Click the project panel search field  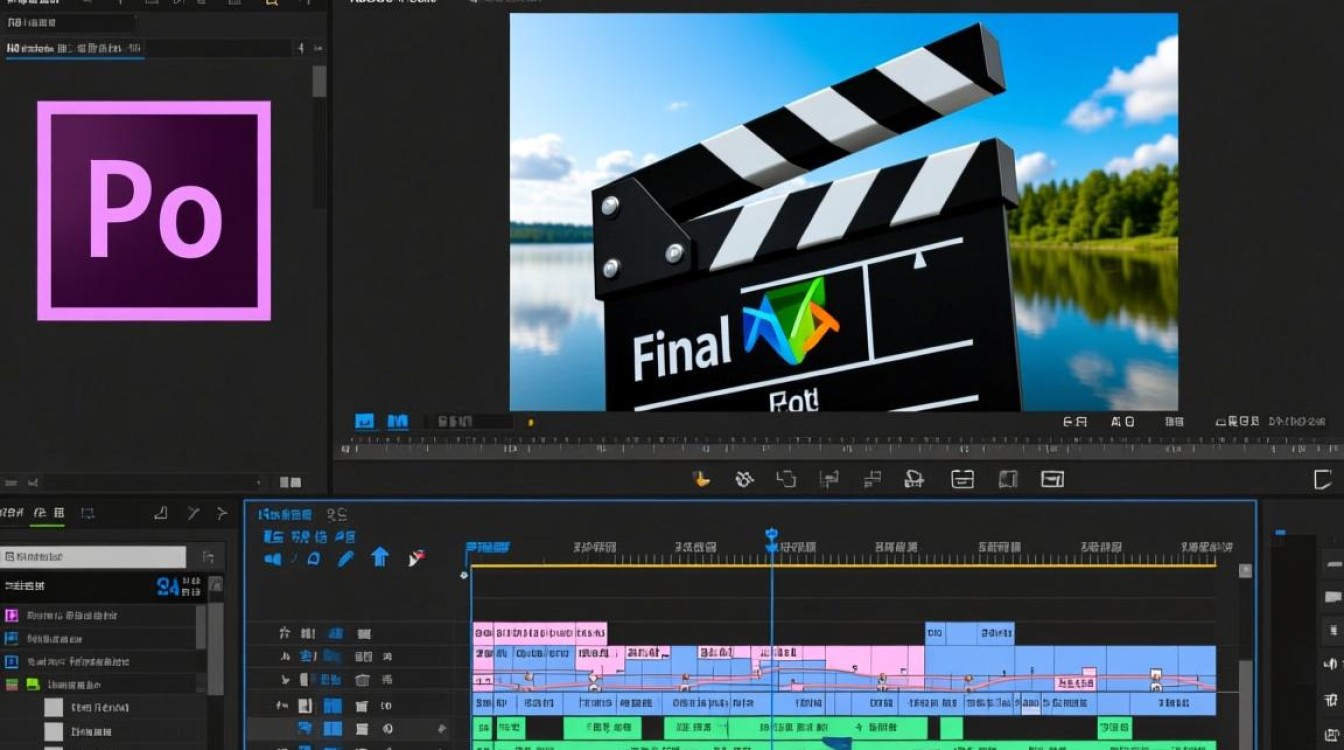click(93, 557)
